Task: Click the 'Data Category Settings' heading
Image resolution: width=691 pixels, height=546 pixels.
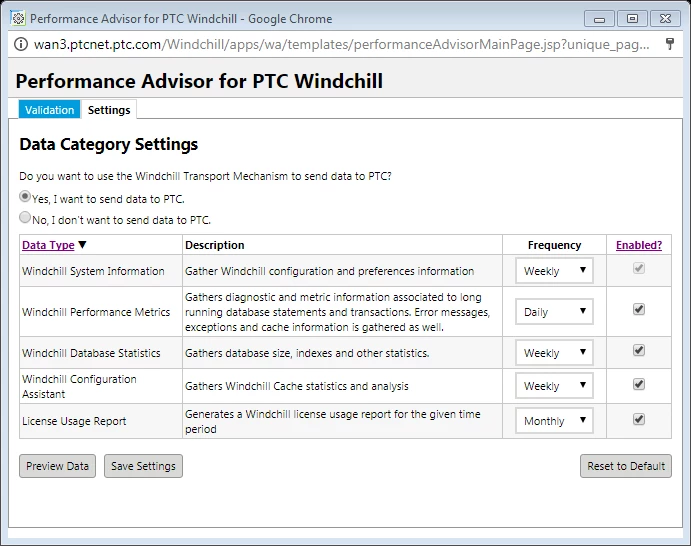Action: pyautogui.click(x=109, y=144)
